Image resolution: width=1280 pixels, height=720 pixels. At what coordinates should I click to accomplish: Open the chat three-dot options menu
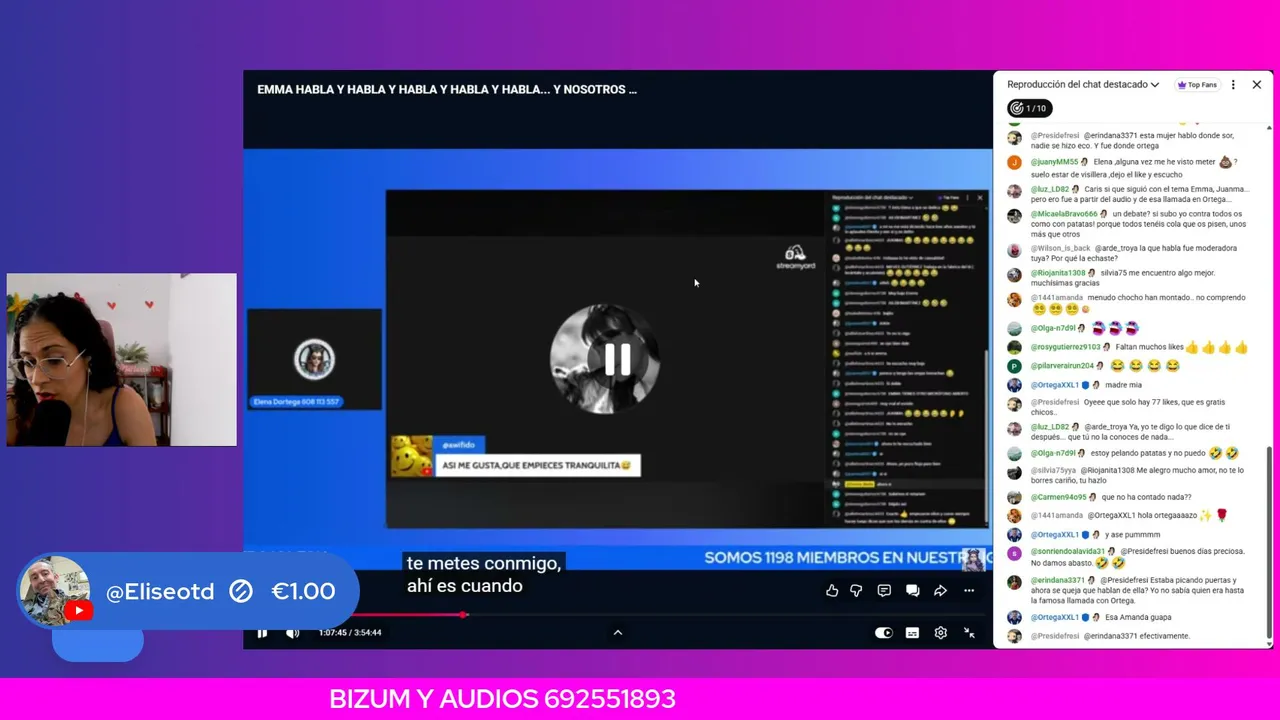click(1233, 85)
